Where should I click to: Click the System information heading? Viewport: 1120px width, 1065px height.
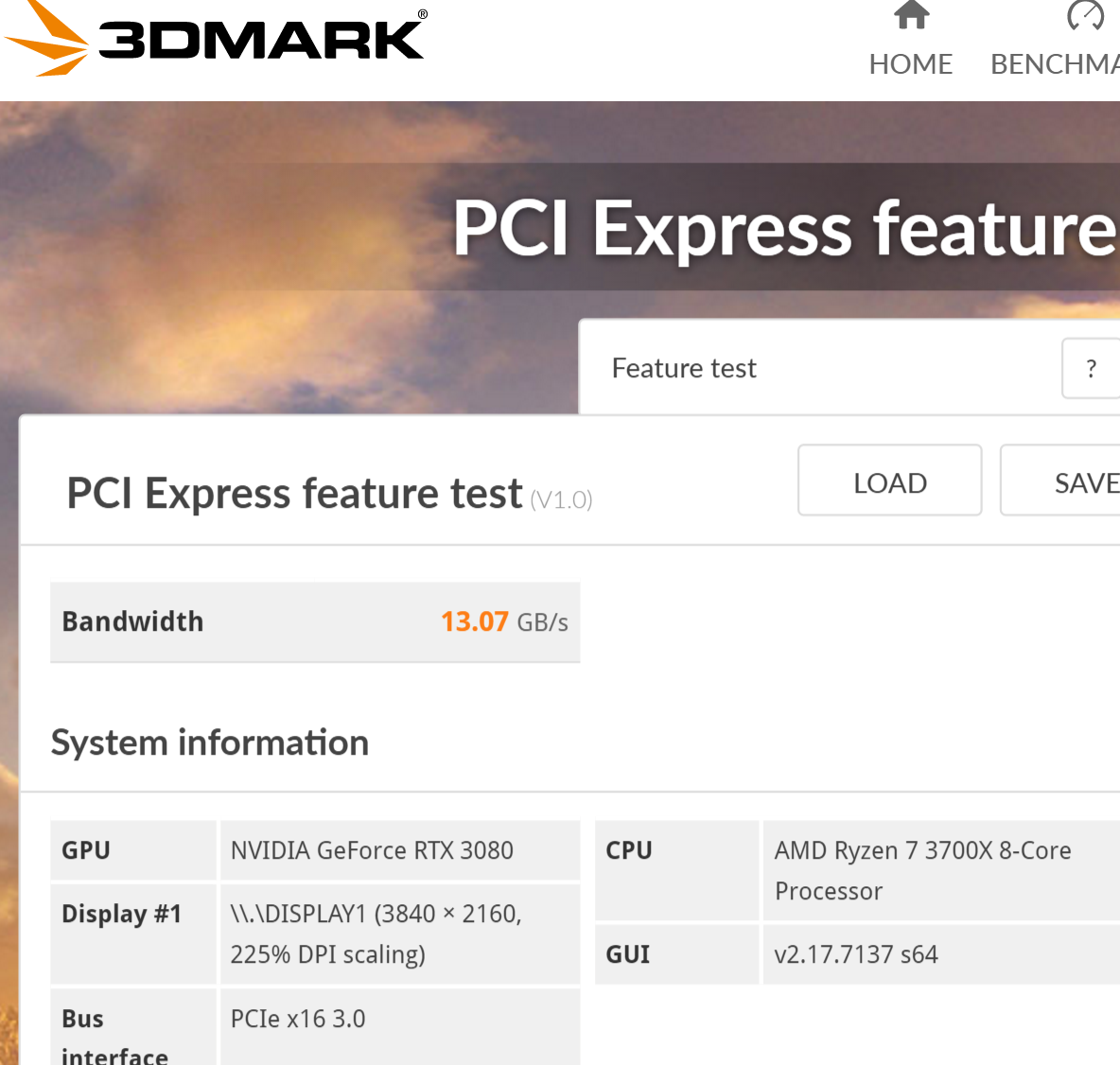pyautogui.click(x=210, y=742)
